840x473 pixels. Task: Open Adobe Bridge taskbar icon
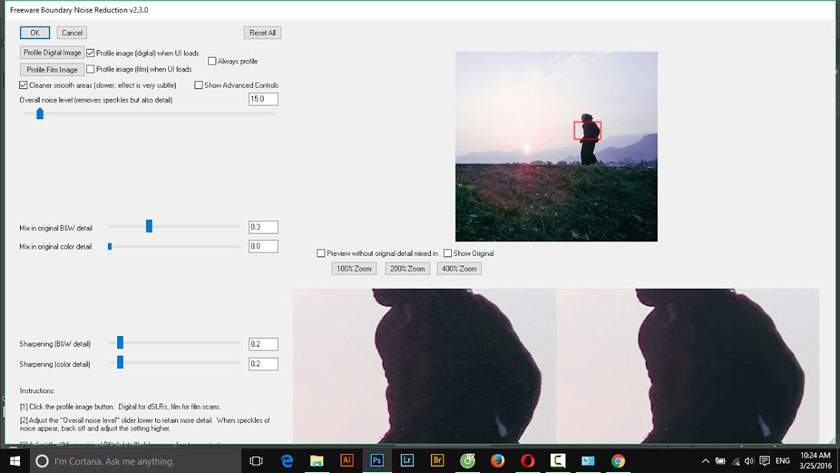[x=437, y=461]
